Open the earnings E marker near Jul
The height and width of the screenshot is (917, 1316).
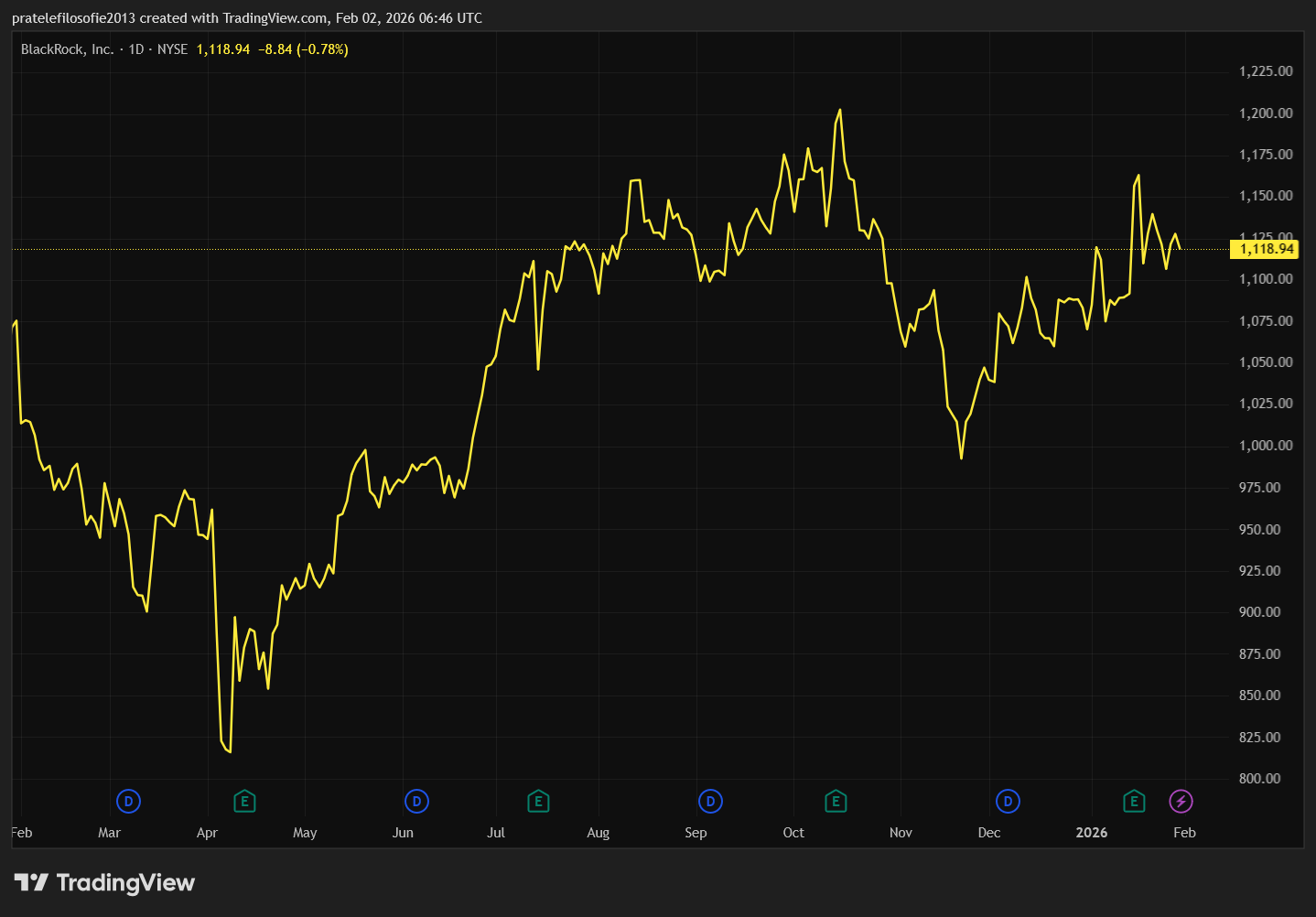tap(538, 802)
